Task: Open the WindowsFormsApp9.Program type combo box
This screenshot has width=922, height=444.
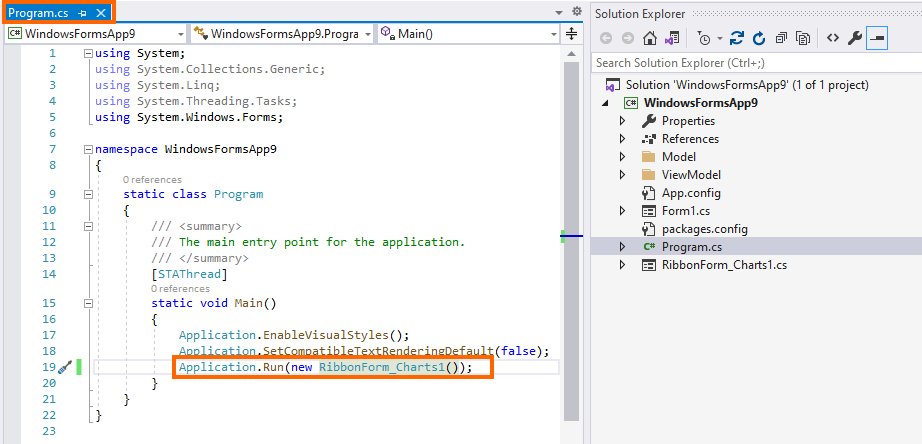Action: (282, 34)
